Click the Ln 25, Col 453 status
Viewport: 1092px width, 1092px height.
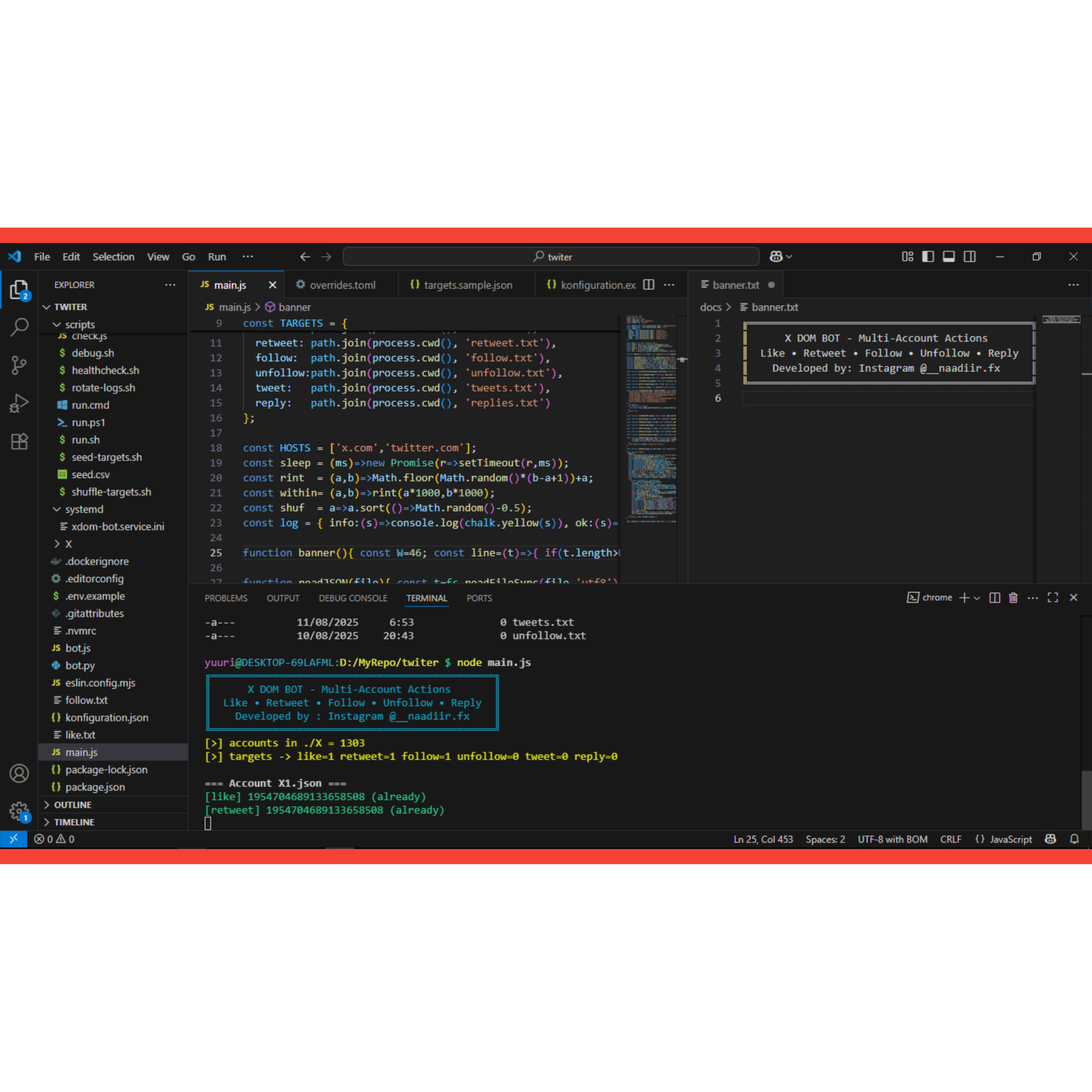tap(763, 839)
